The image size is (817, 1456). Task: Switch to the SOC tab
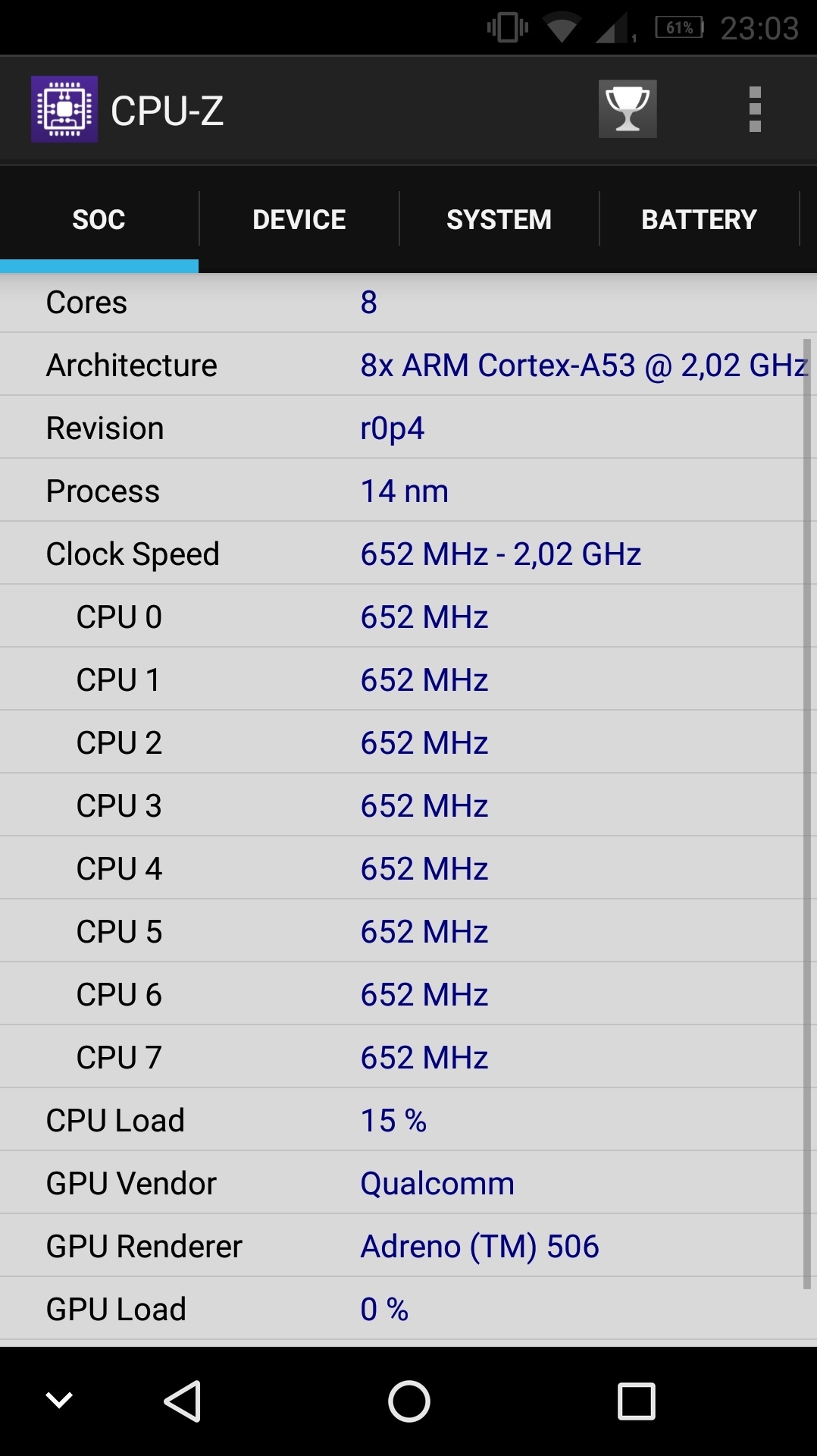[x=99, y=220]
